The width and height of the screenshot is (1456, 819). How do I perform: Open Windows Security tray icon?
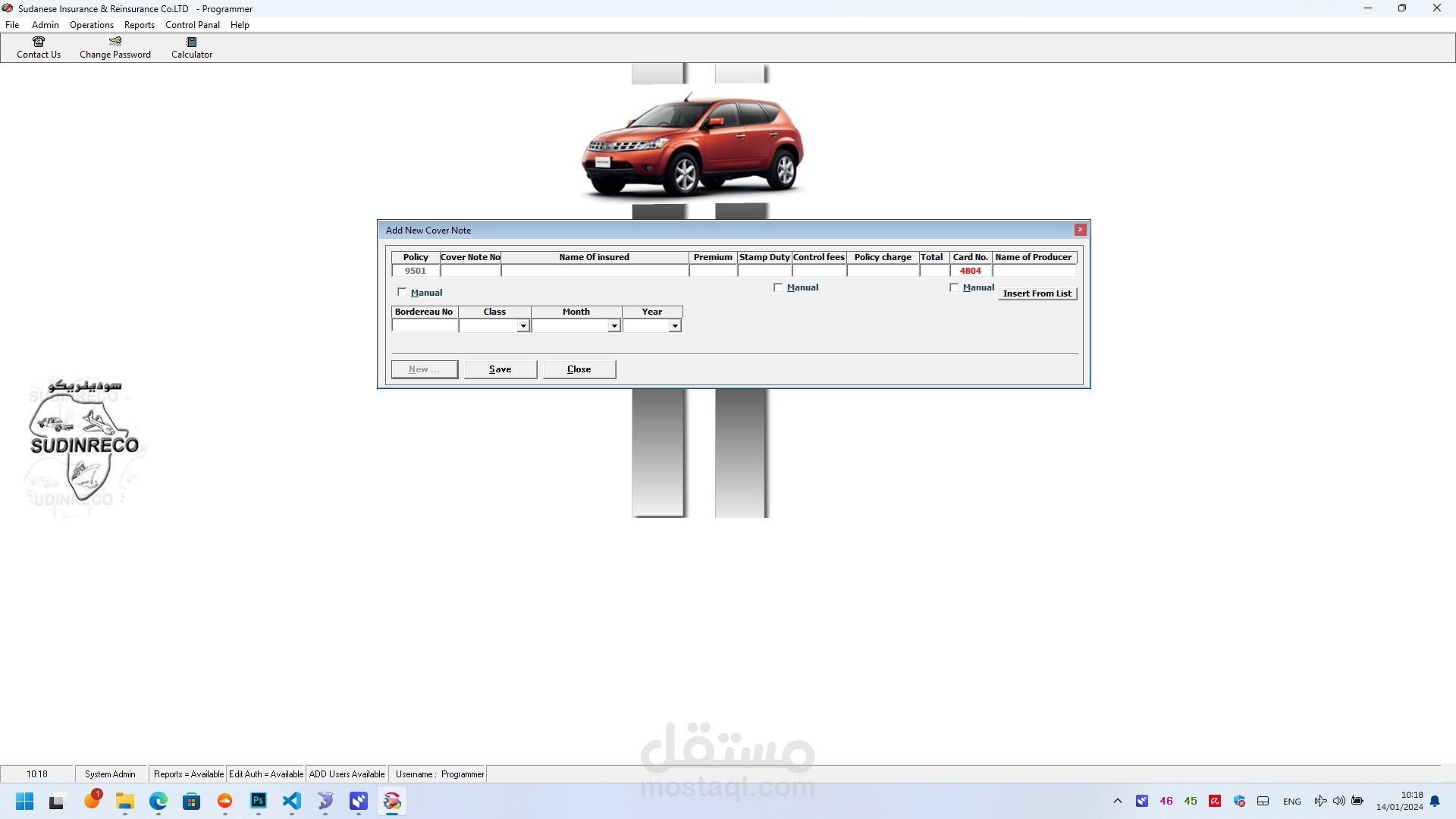pos(1239,801)
